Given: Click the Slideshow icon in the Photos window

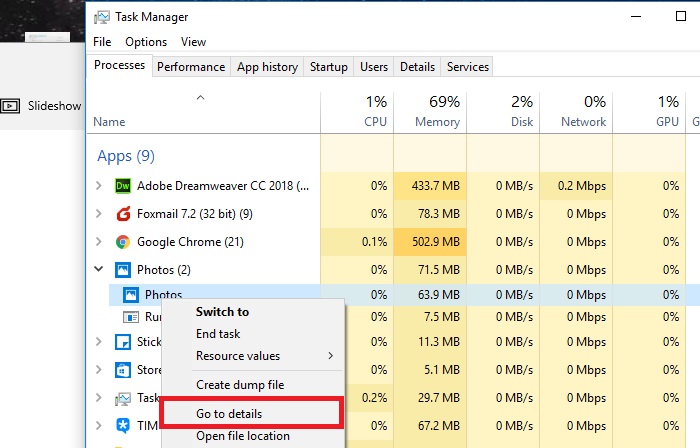Looking at the screenshot, I should click(10, 106).
